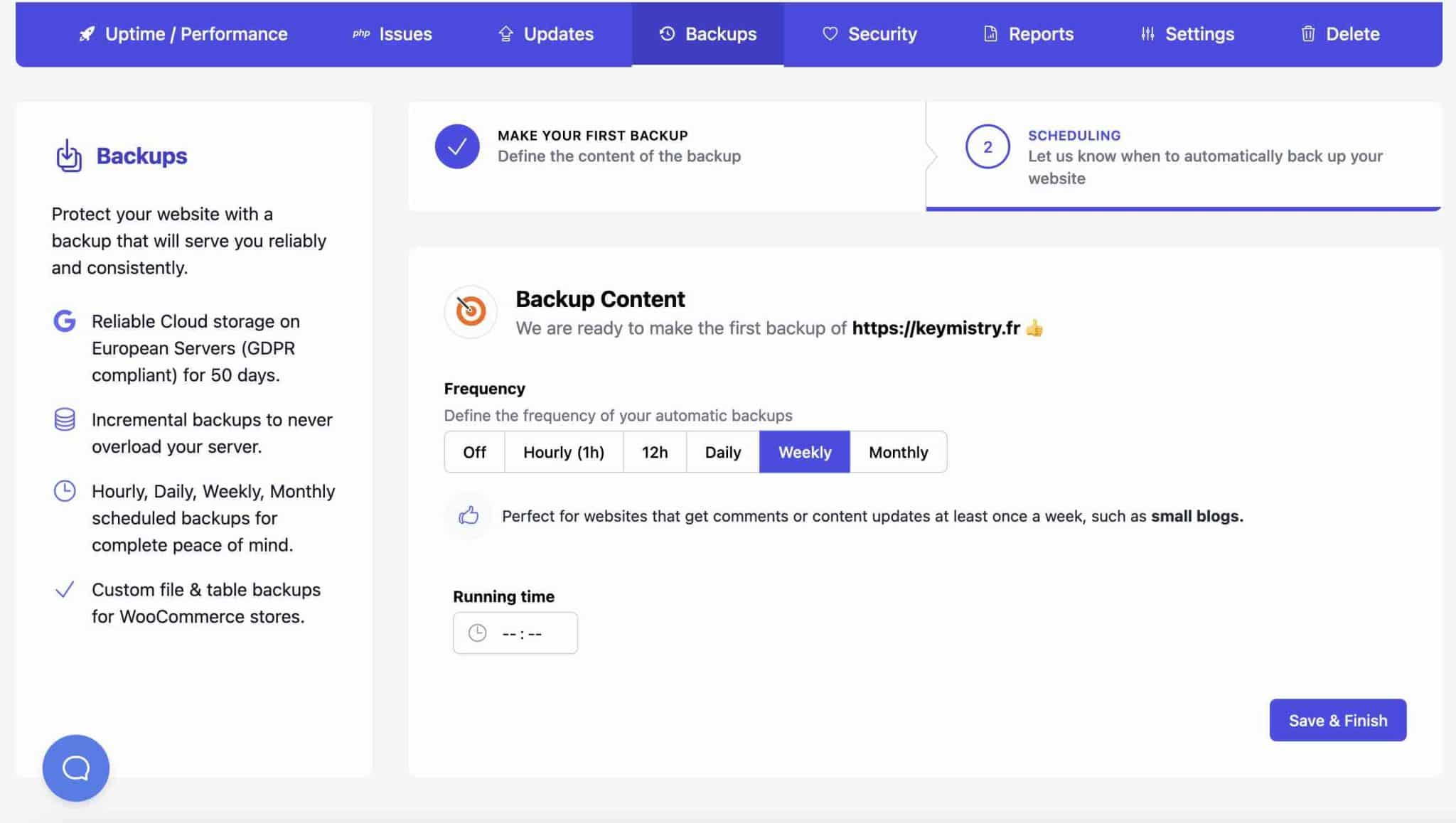Open the Security tab
The width and height of the screenshot is (1456, 823).
[x=869, y=33]
